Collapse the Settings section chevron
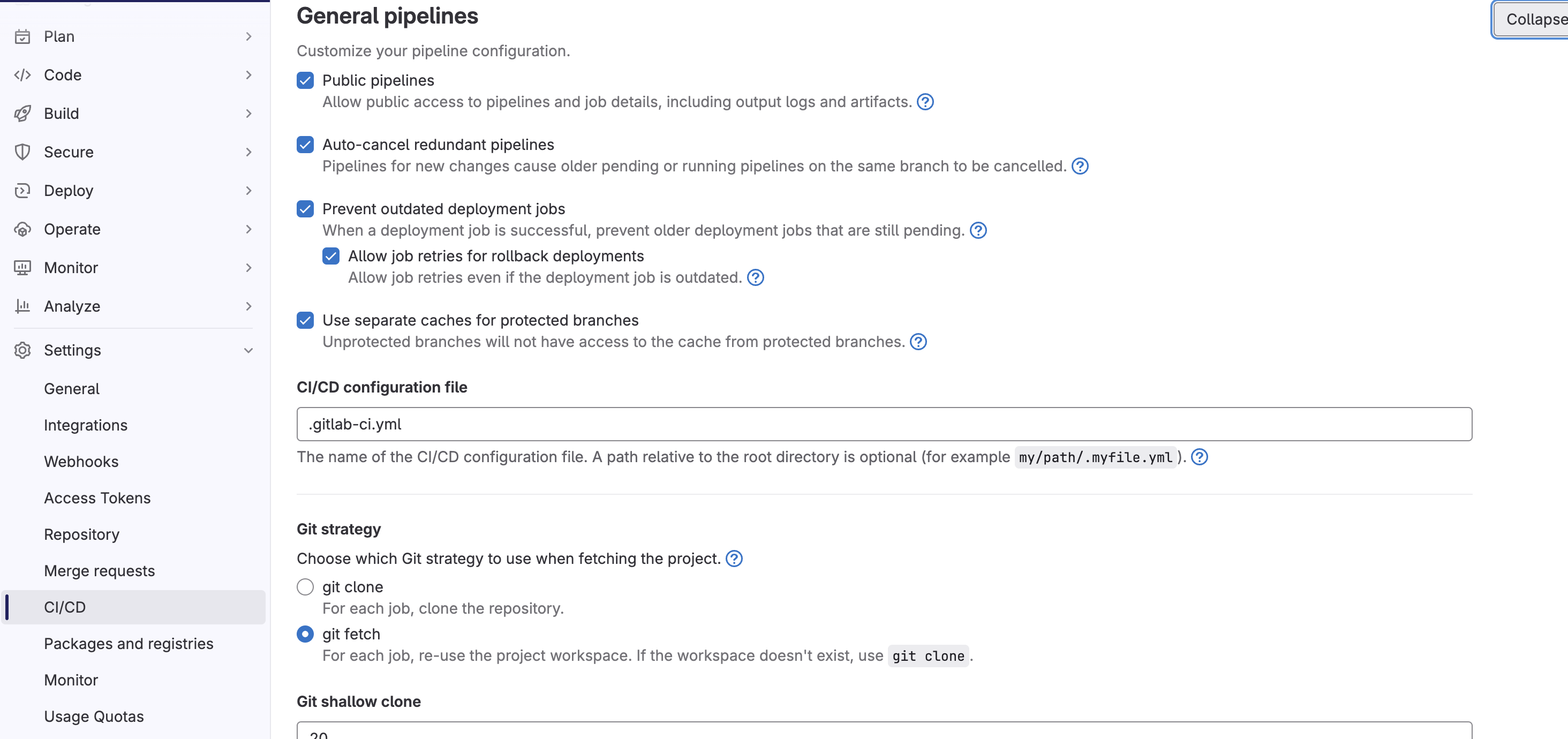1568x739 pixels. [248, 351]
